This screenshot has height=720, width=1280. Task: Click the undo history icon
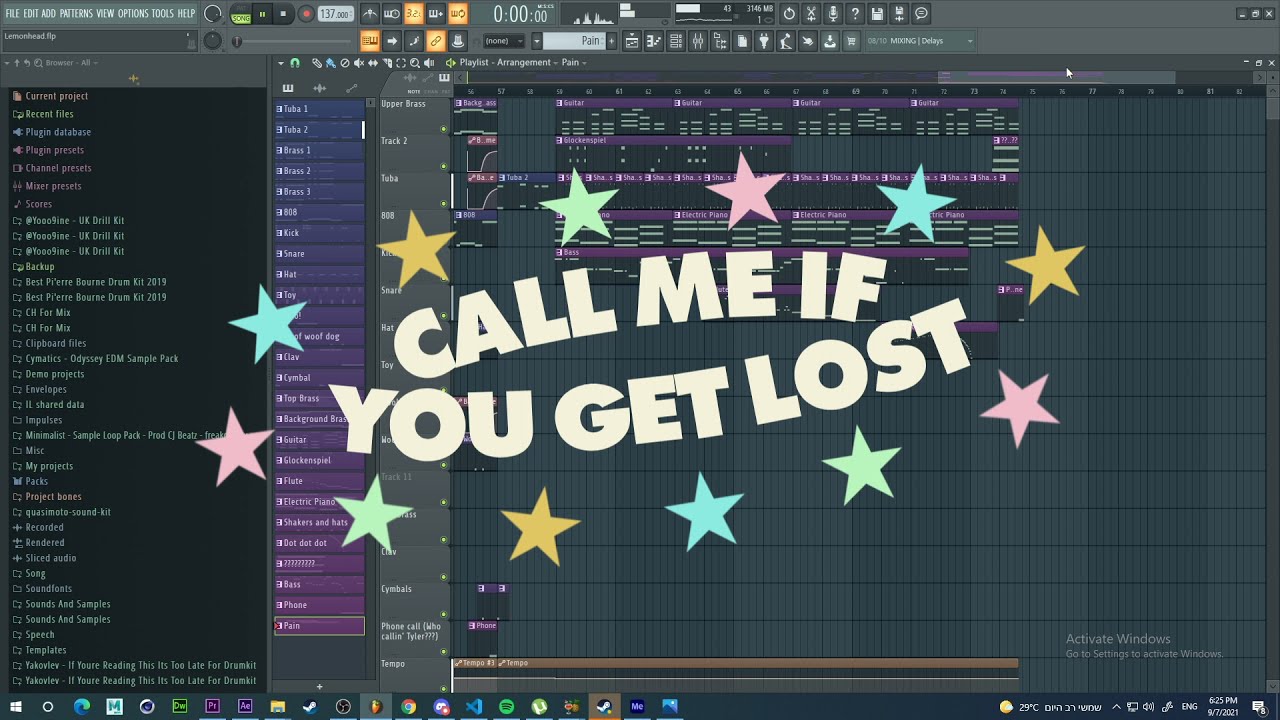(x=789, y=14)
